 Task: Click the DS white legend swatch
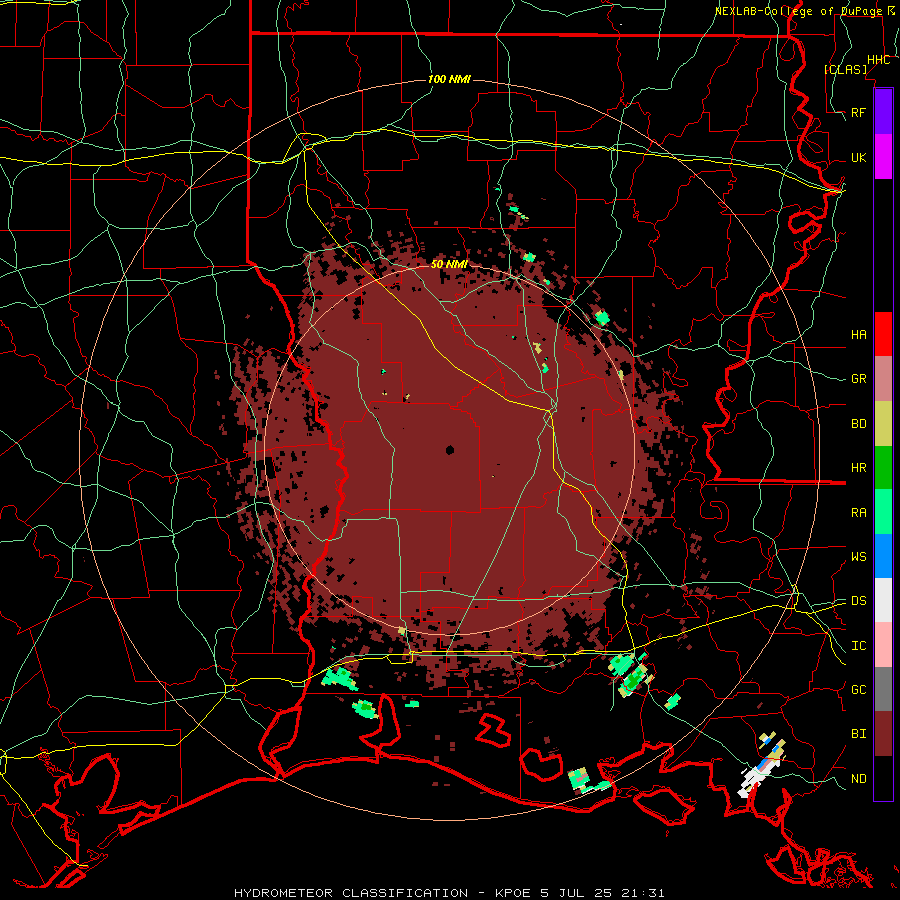[883, 600]
